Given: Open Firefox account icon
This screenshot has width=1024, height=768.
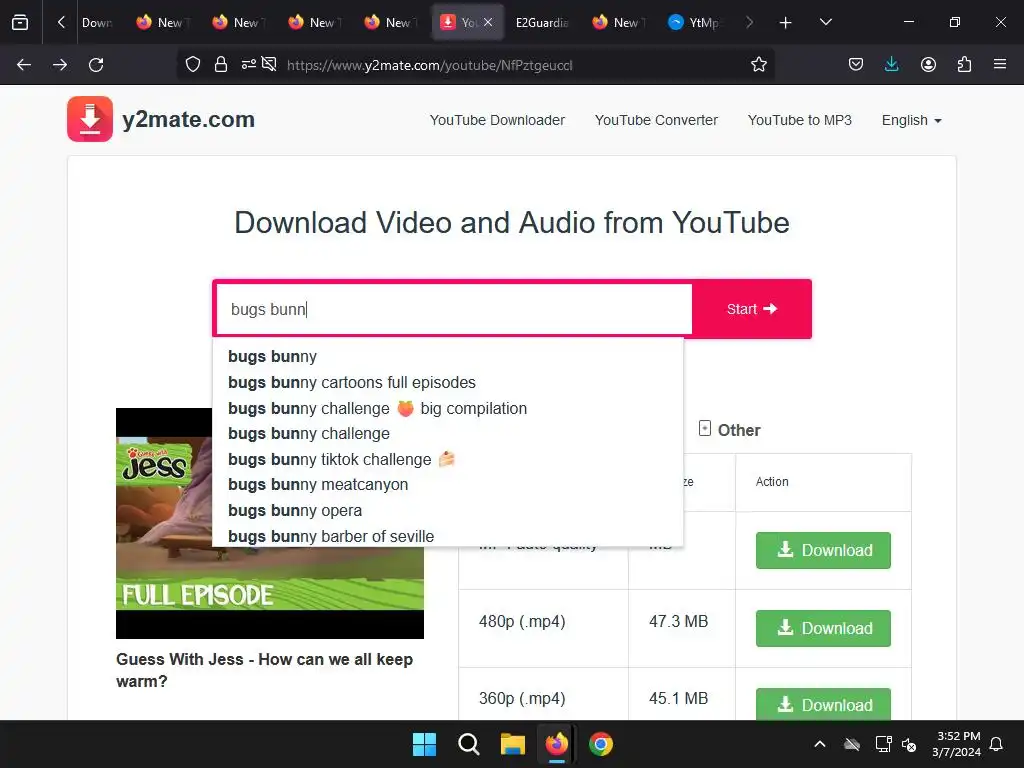Looking at the screenshot, I should (x=928, y=65).
